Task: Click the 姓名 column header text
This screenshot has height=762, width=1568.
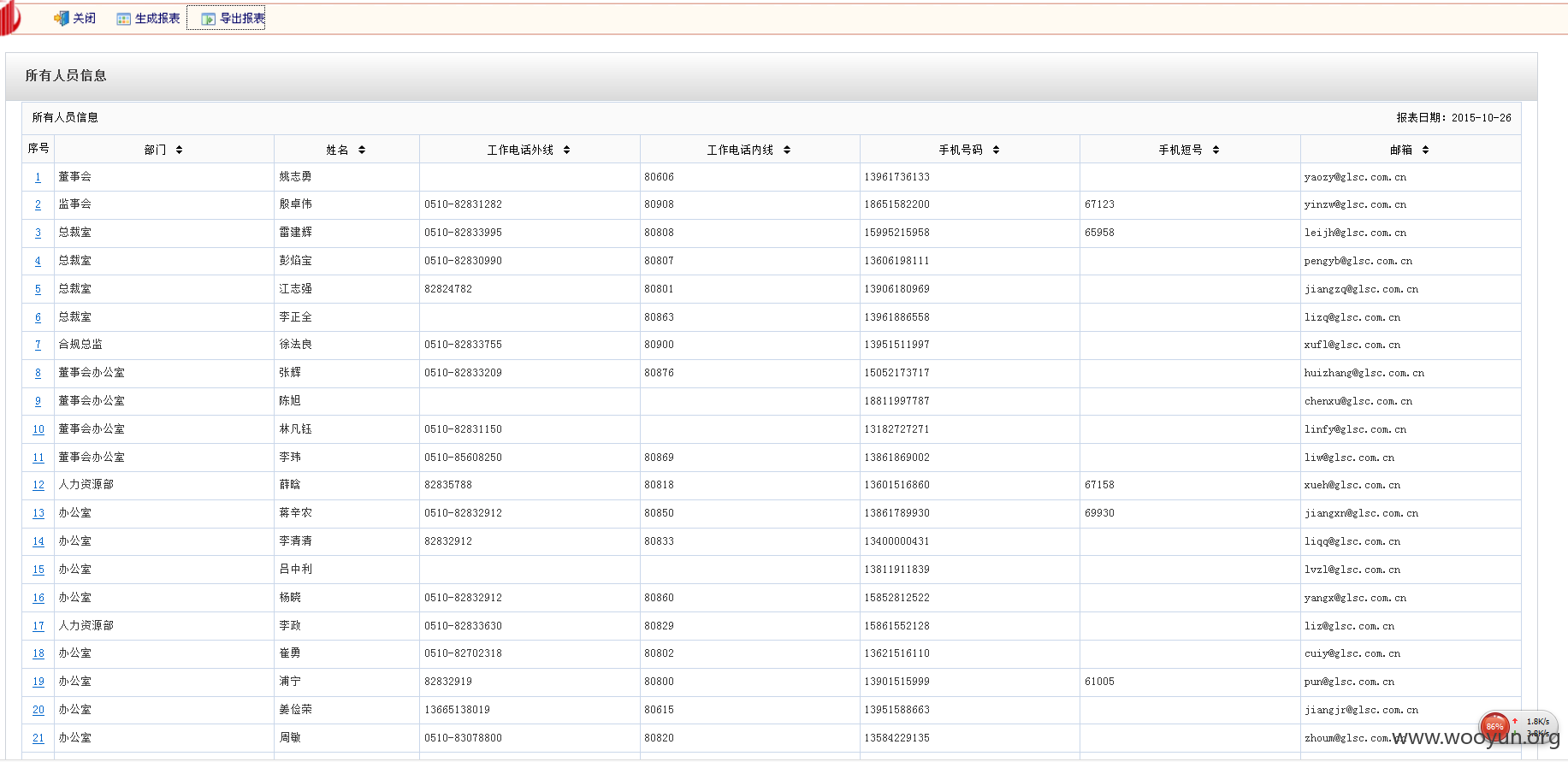Action: (x=337, y=150)
